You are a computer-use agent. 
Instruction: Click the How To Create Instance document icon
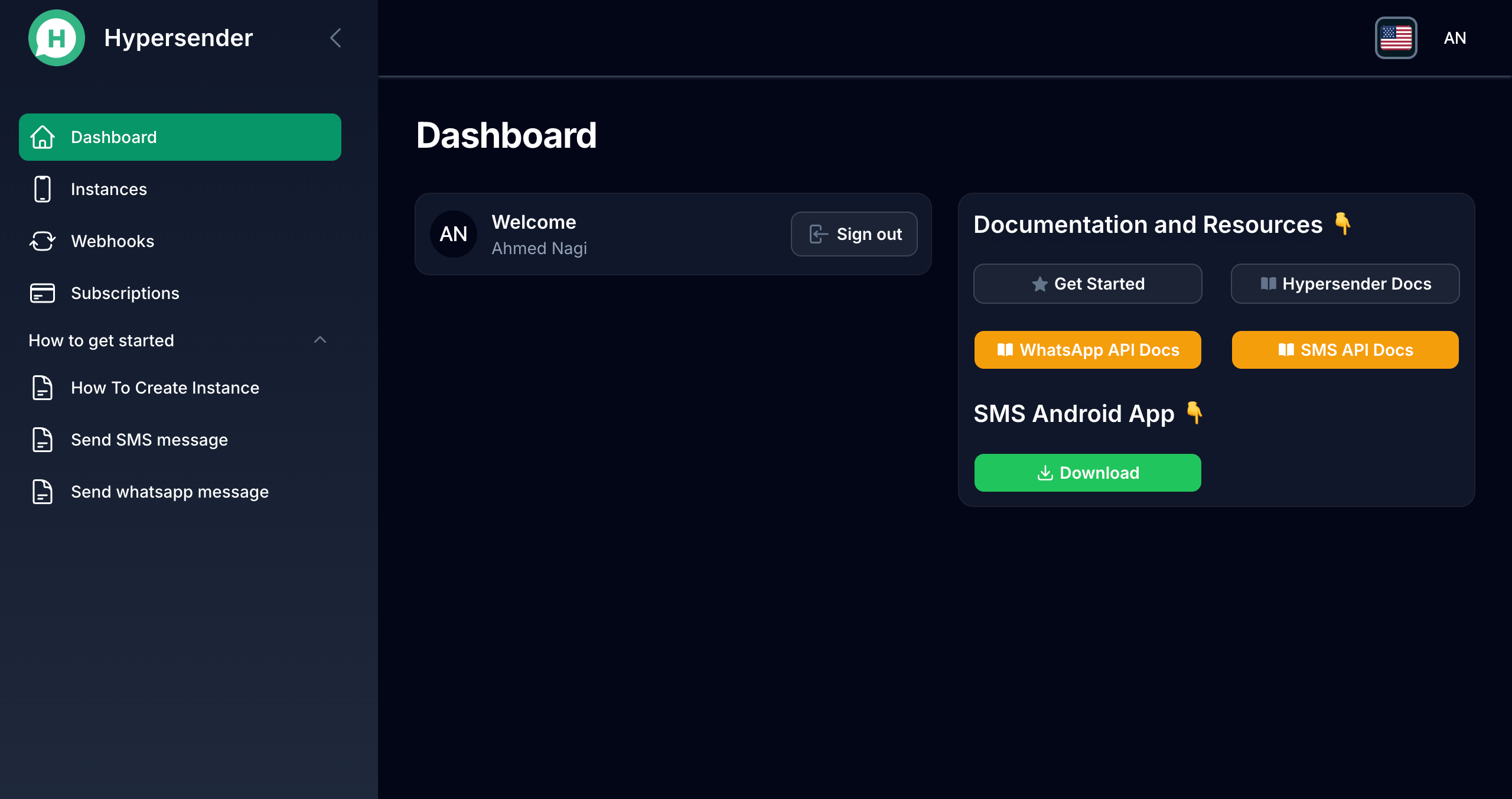pyautogui.click(x=43, y=388)
